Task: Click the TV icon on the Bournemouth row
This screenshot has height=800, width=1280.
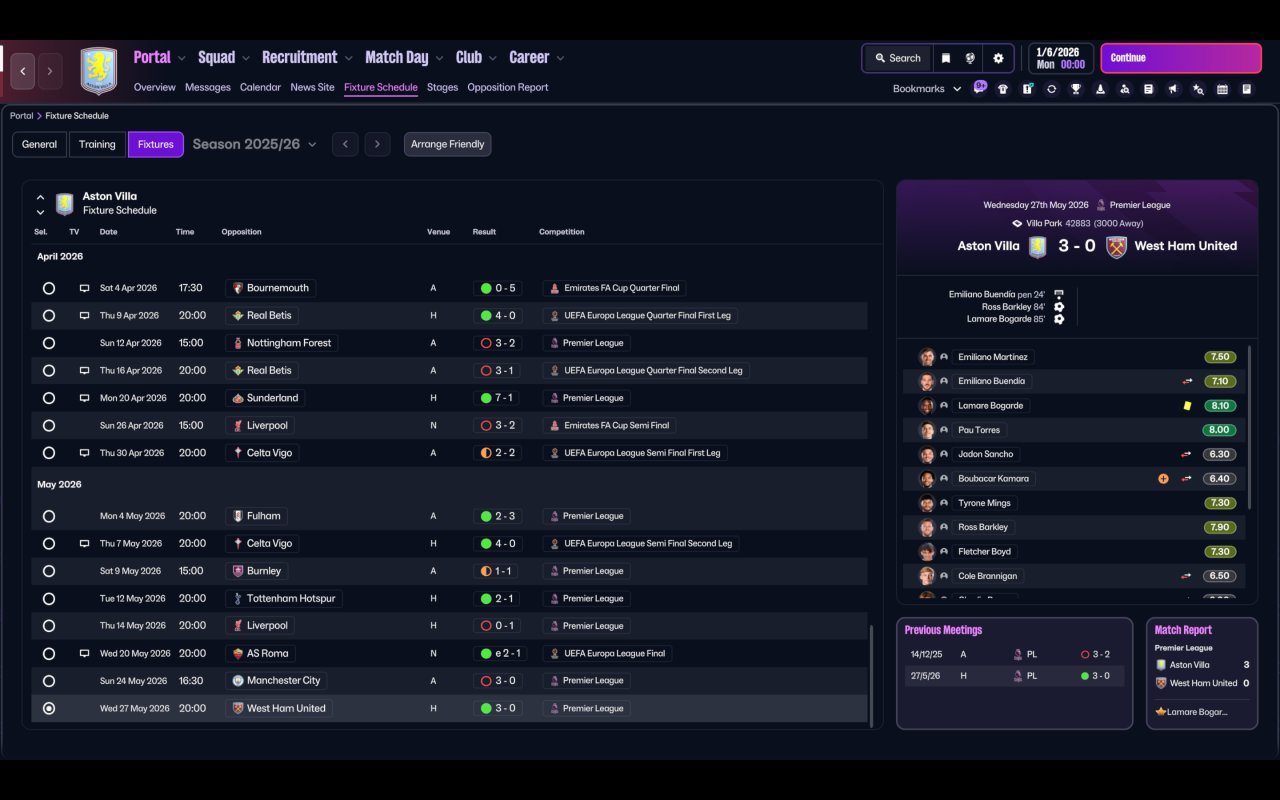Action: point(85,288)
